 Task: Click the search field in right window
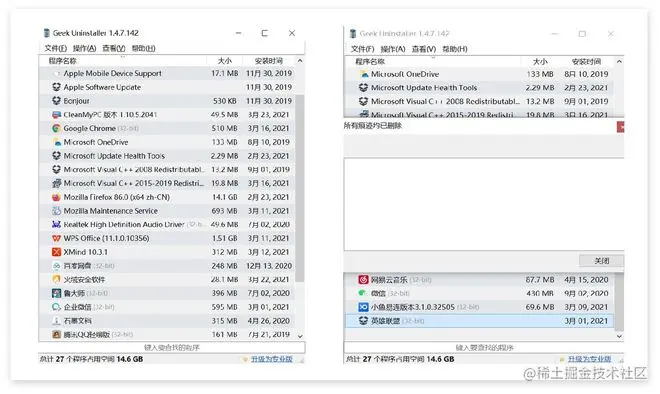484,348
